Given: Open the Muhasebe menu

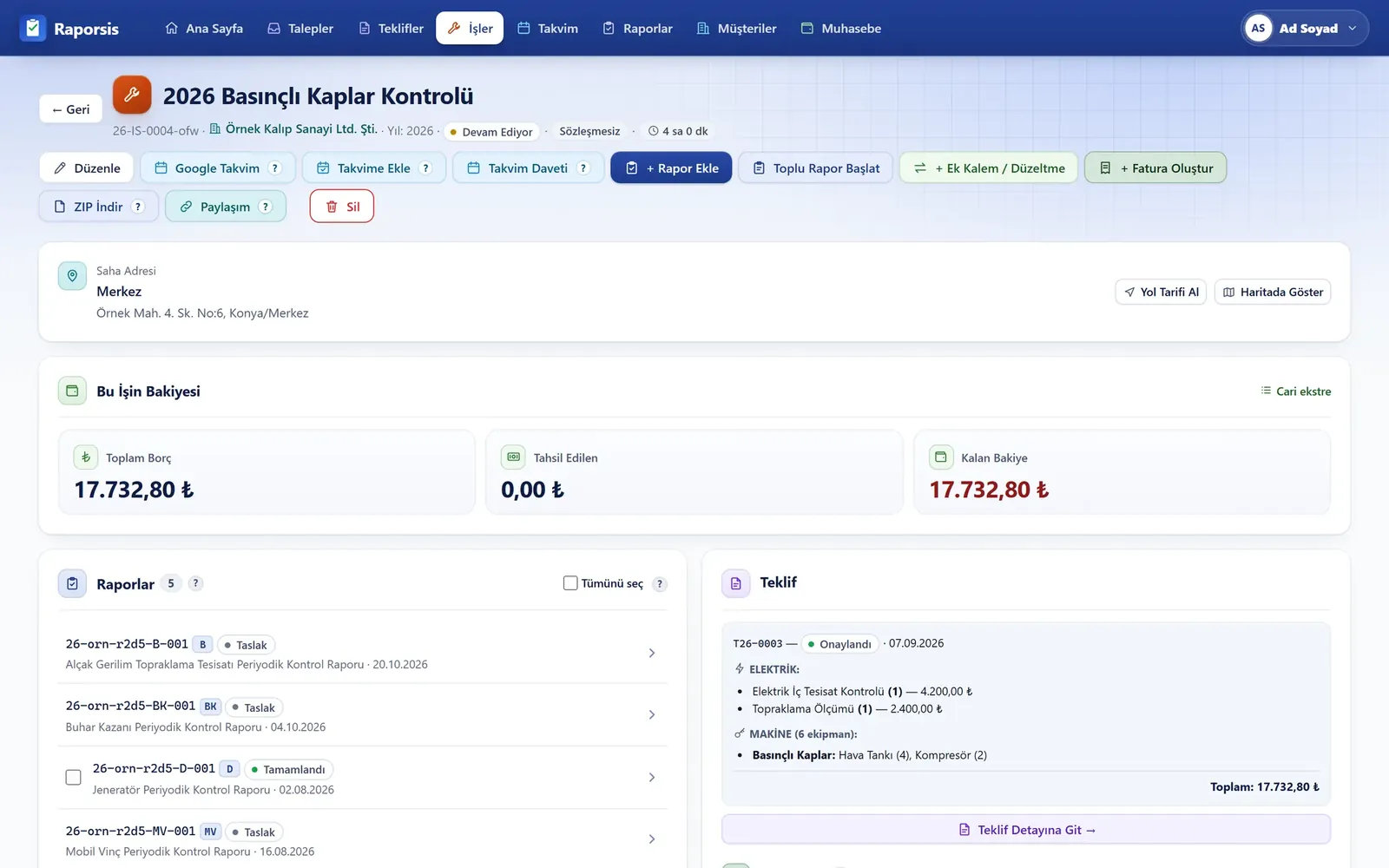Looking at the screenshot, I should (x=840, y=28).
